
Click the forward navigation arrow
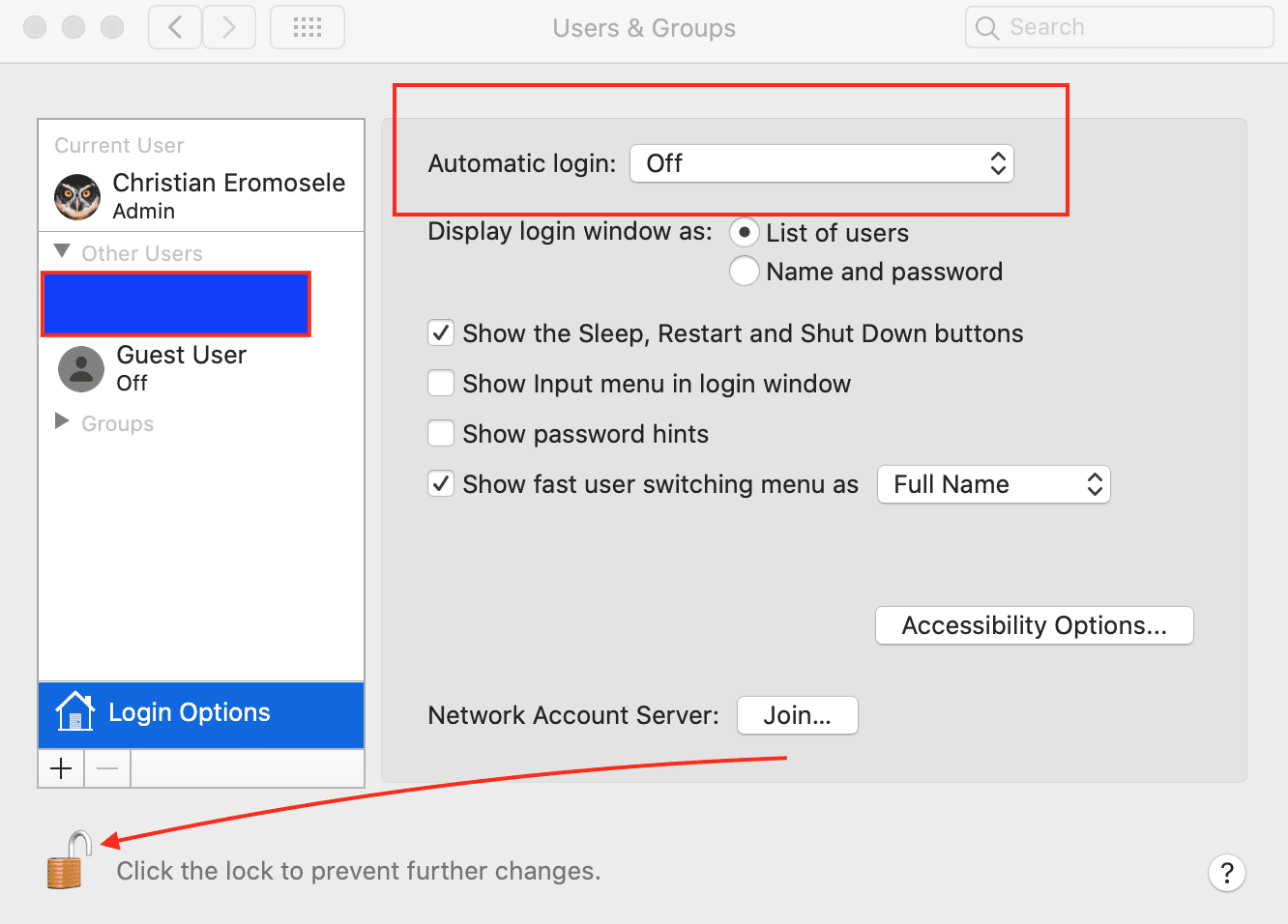(229, 27)
